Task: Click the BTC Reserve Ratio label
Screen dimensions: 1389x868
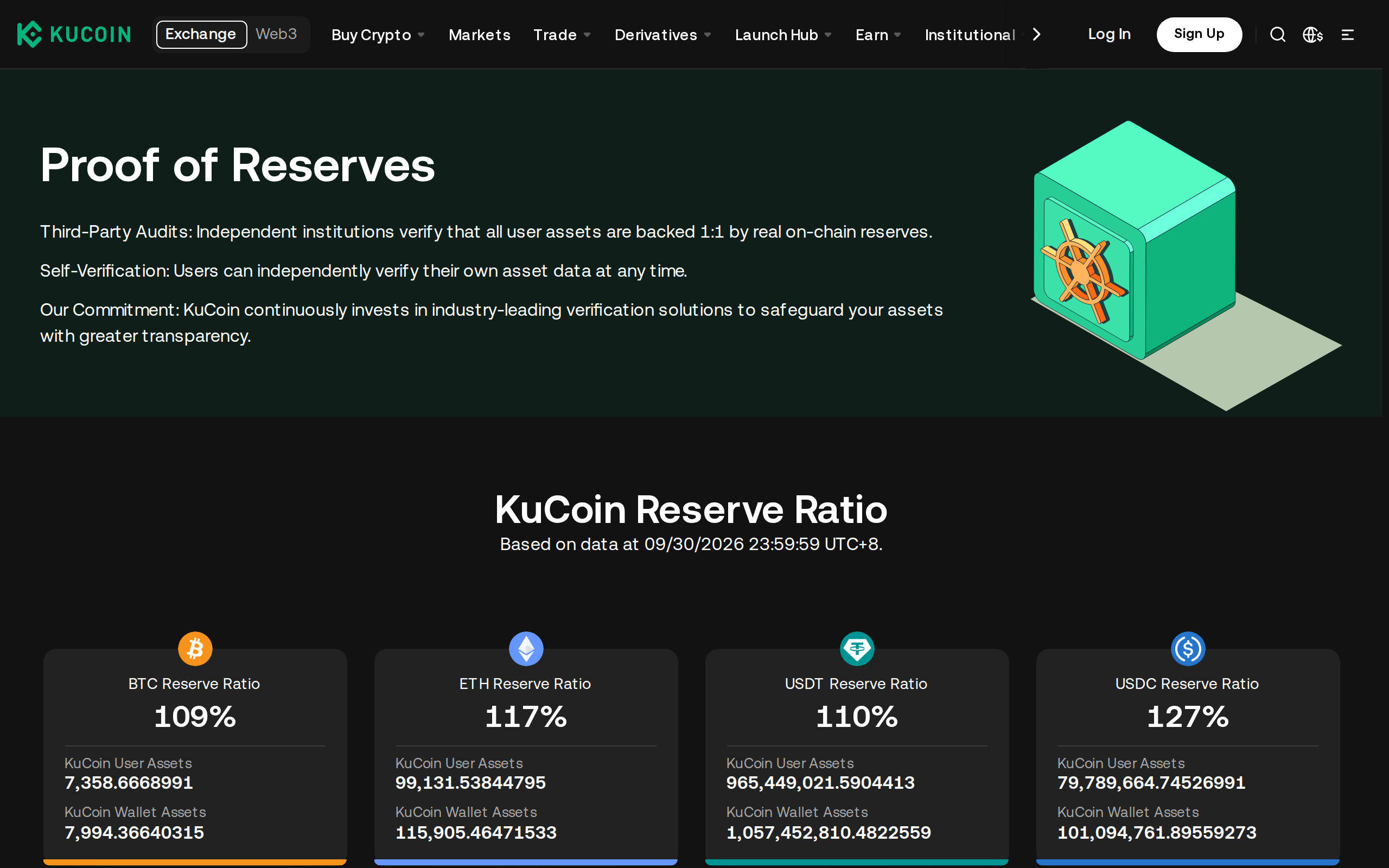Action: pyautogui.click(x=194, y=684)
